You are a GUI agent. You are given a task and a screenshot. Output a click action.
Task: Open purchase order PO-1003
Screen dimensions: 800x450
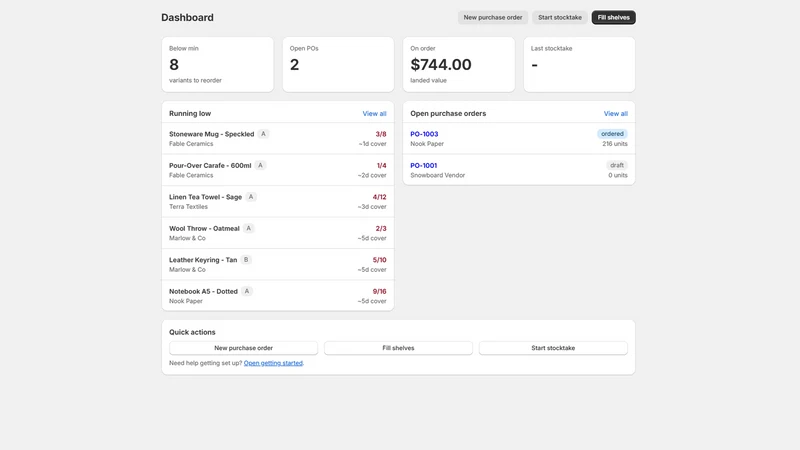tap(424, 134)
